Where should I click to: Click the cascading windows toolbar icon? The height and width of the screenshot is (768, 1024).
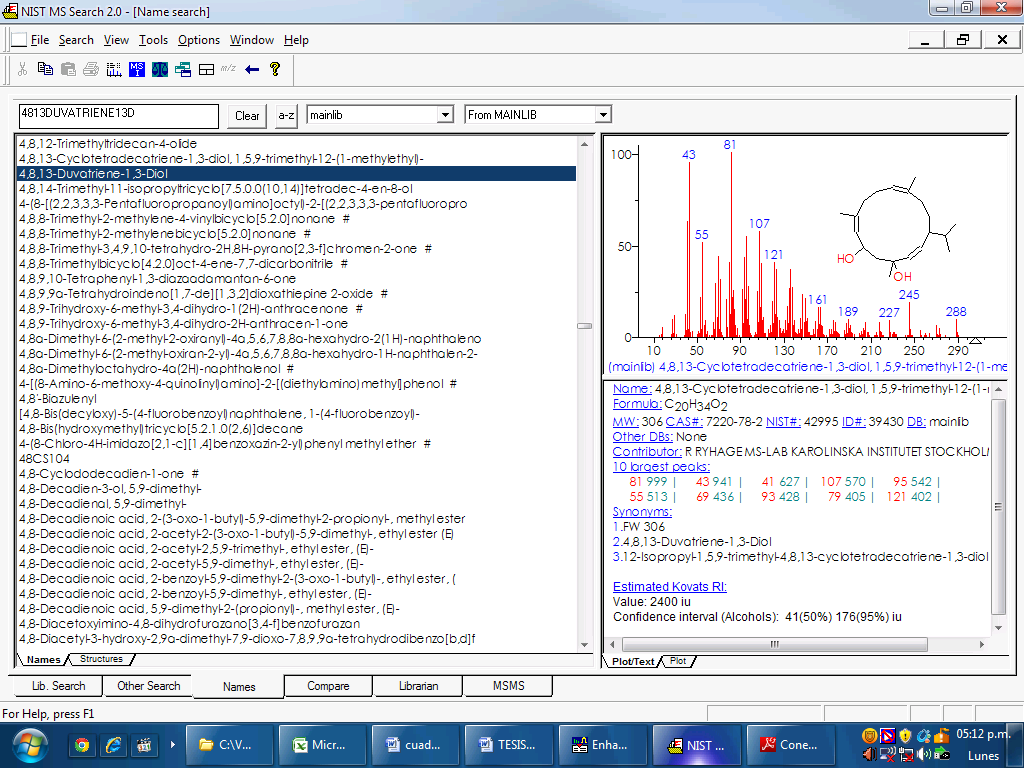click(x=183, y=69)
